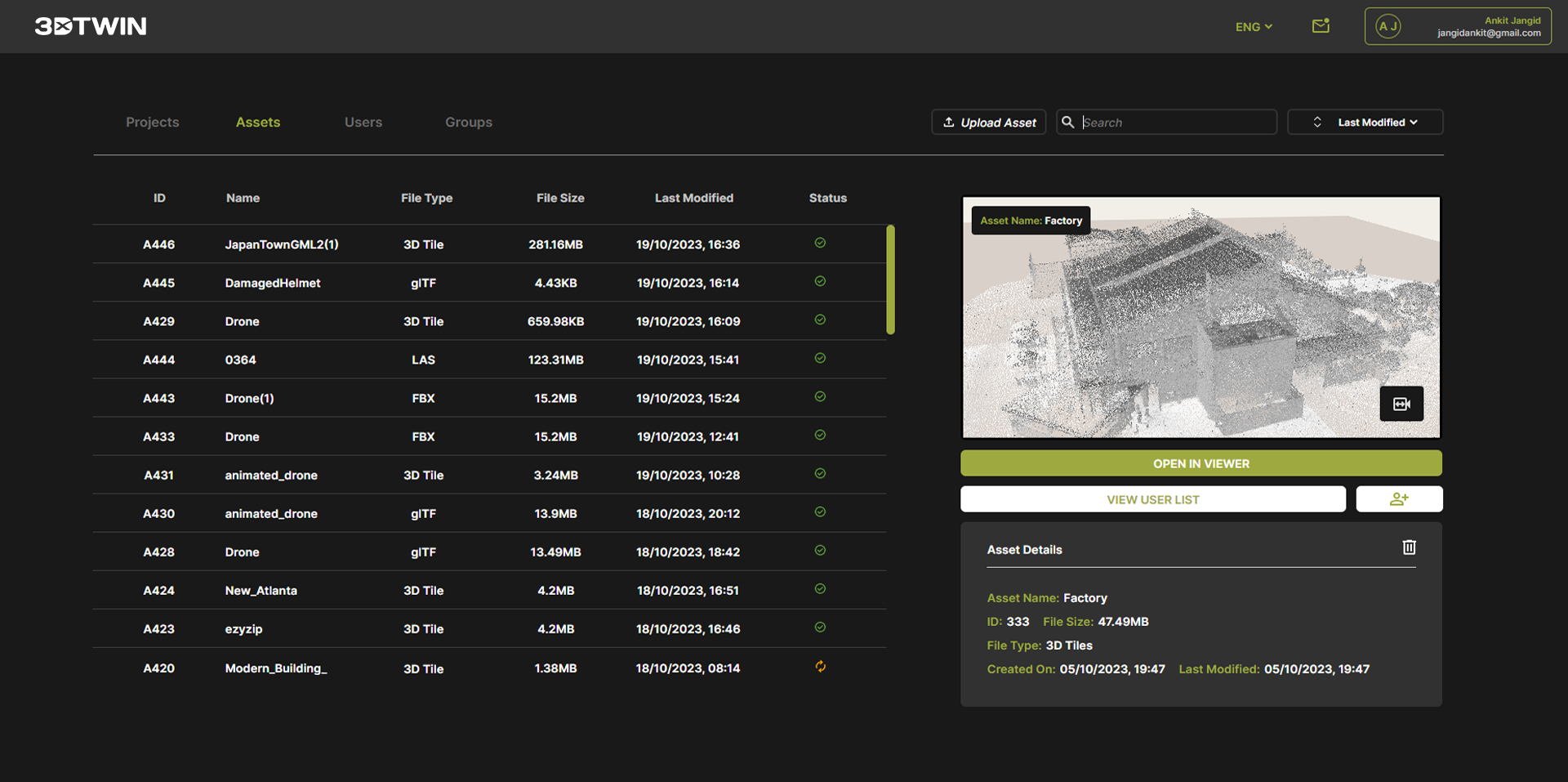Click status check icon for DamagedHelmet
The width and height of the screenshot is (1568, 782).
click(x=820, y=281)
